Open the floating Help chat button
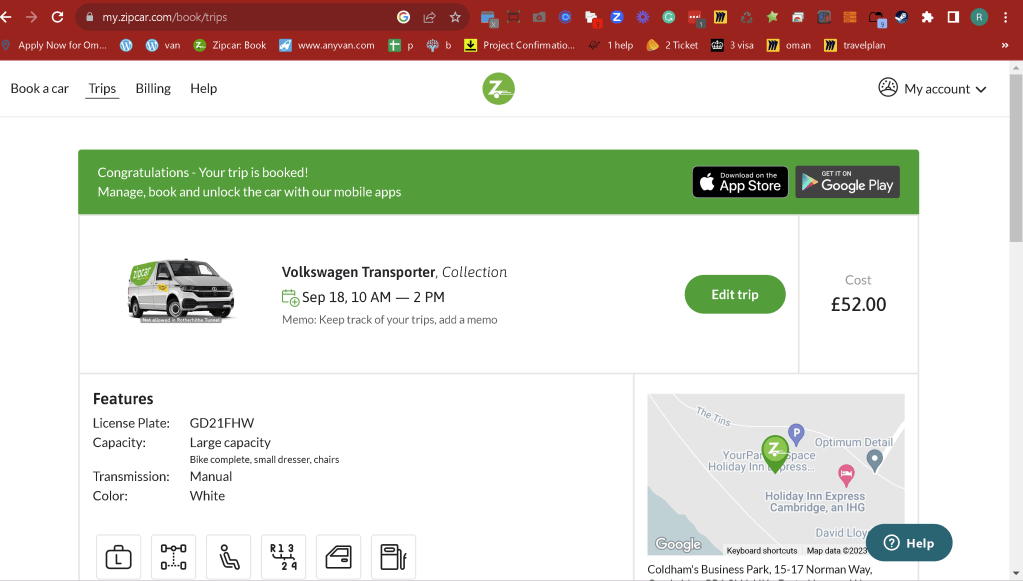Image resolution: width=1023 pixels, height=581 pixels. 909,543
